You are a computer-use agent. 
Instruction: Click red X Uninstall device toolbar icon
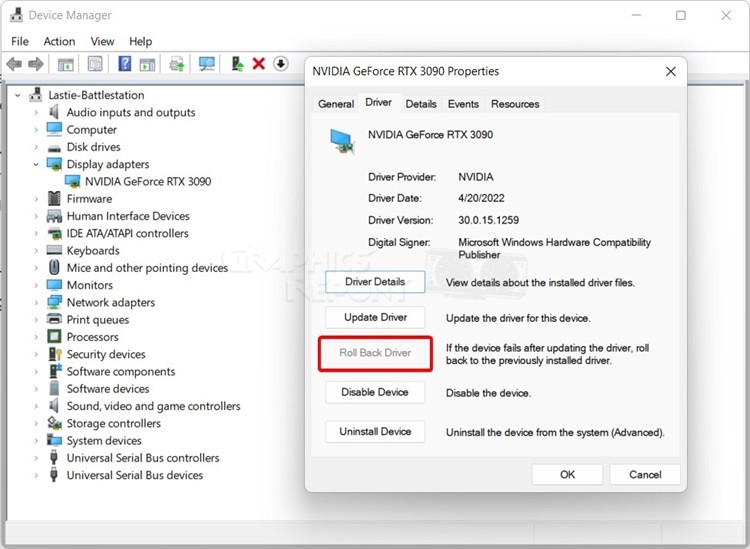259,63
